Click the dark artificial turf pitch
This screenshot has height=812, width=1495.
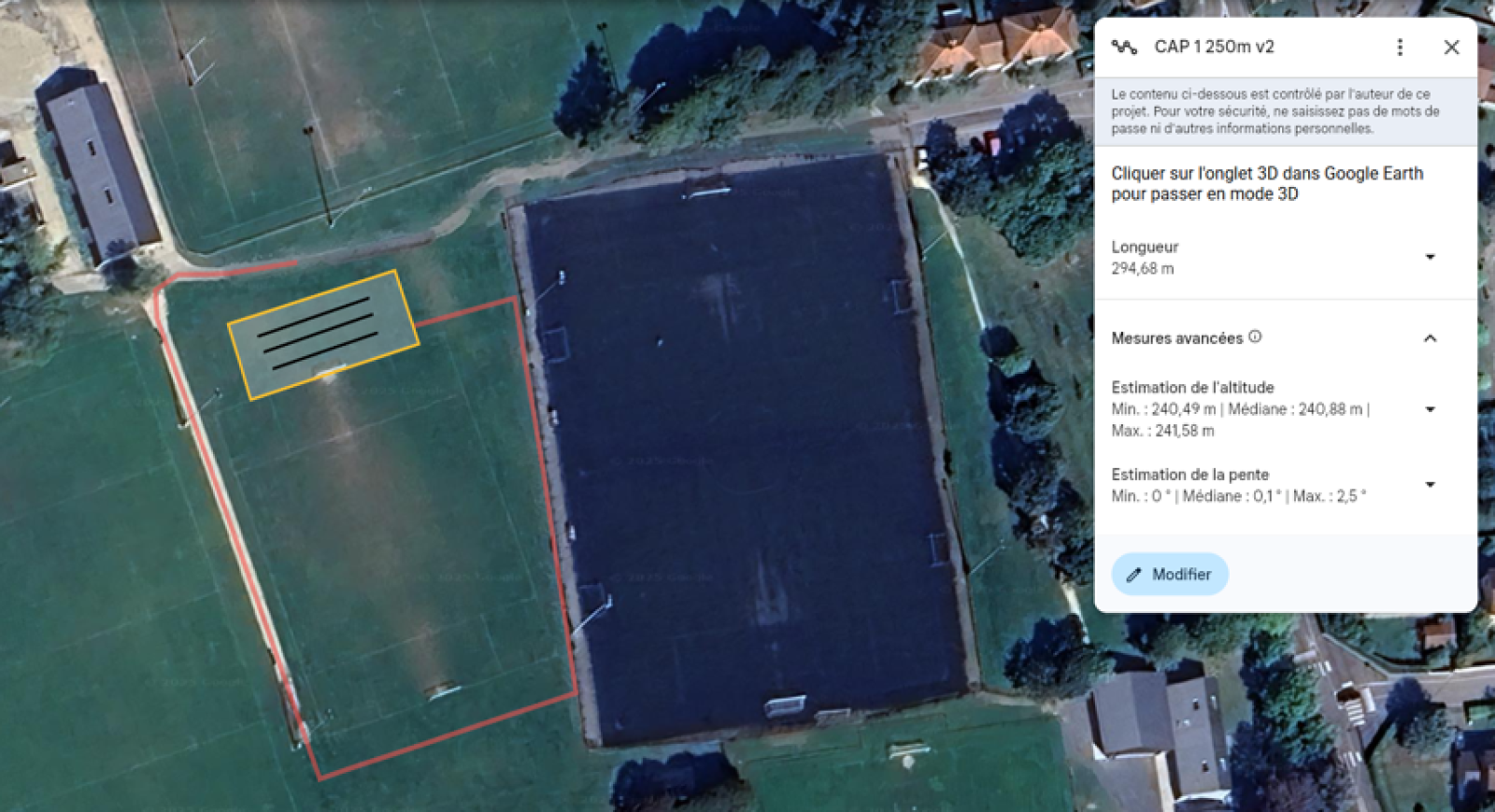coord(744,449)
